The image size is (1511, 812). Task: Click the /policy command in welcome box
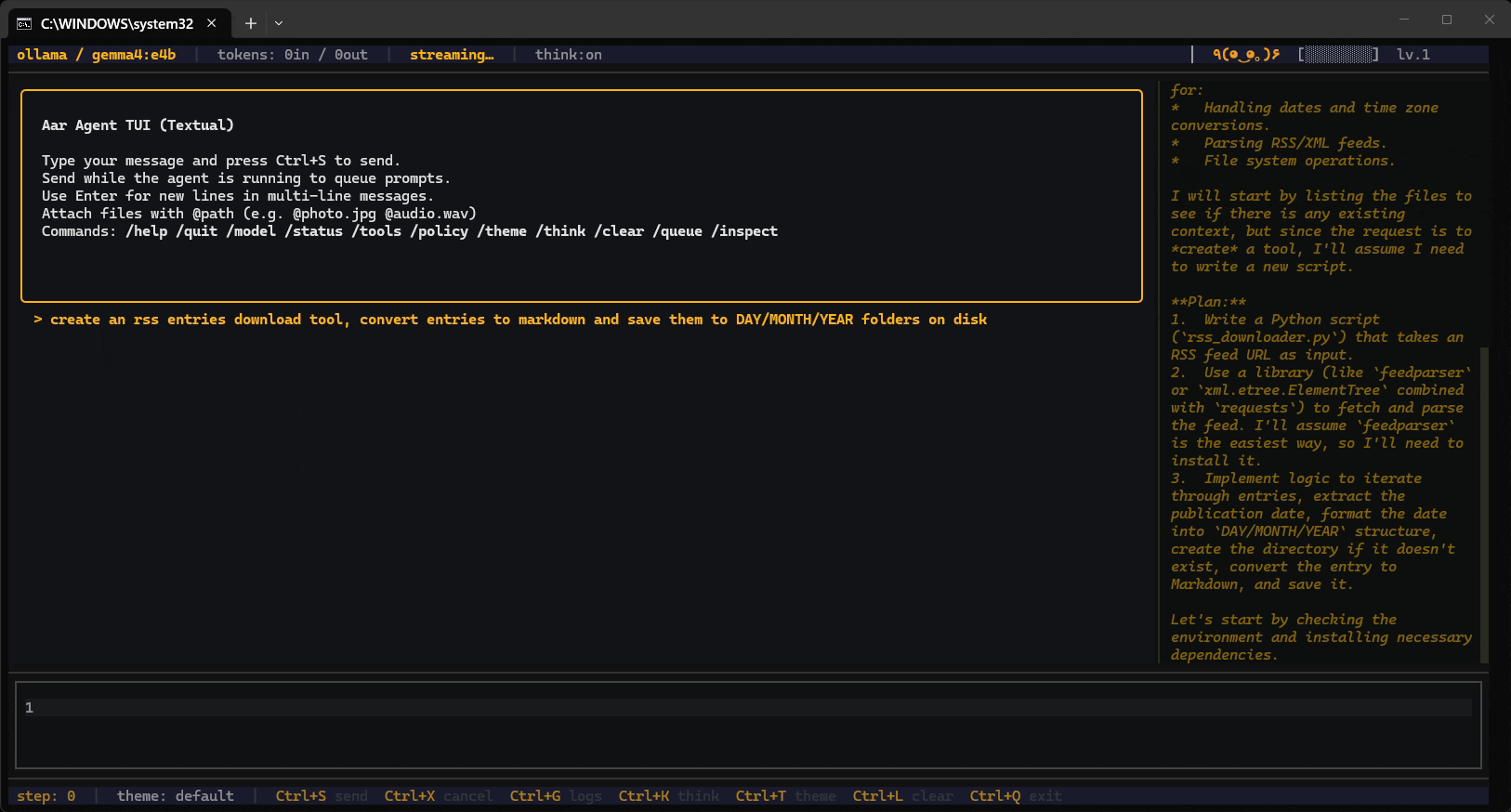pyautogui.click(x=440, y=231)
